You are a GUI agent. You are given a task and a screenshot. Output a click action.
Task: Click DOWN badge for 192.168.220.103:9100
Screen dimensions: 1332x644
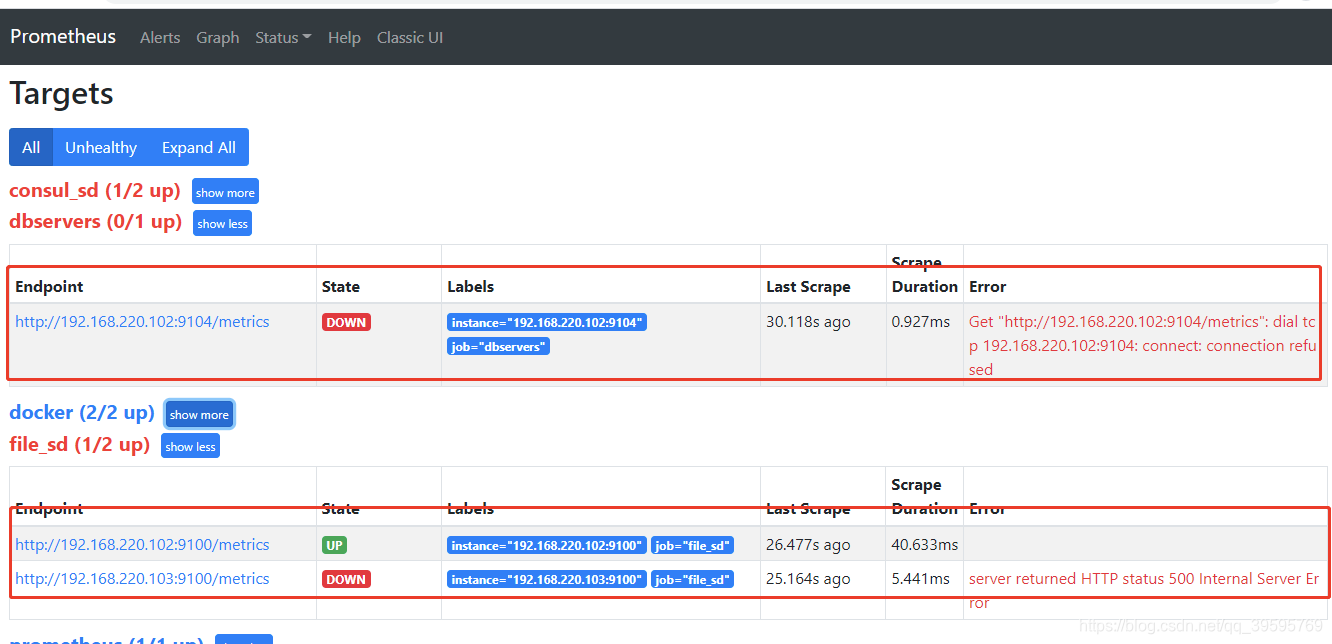(x=346, y=579)
